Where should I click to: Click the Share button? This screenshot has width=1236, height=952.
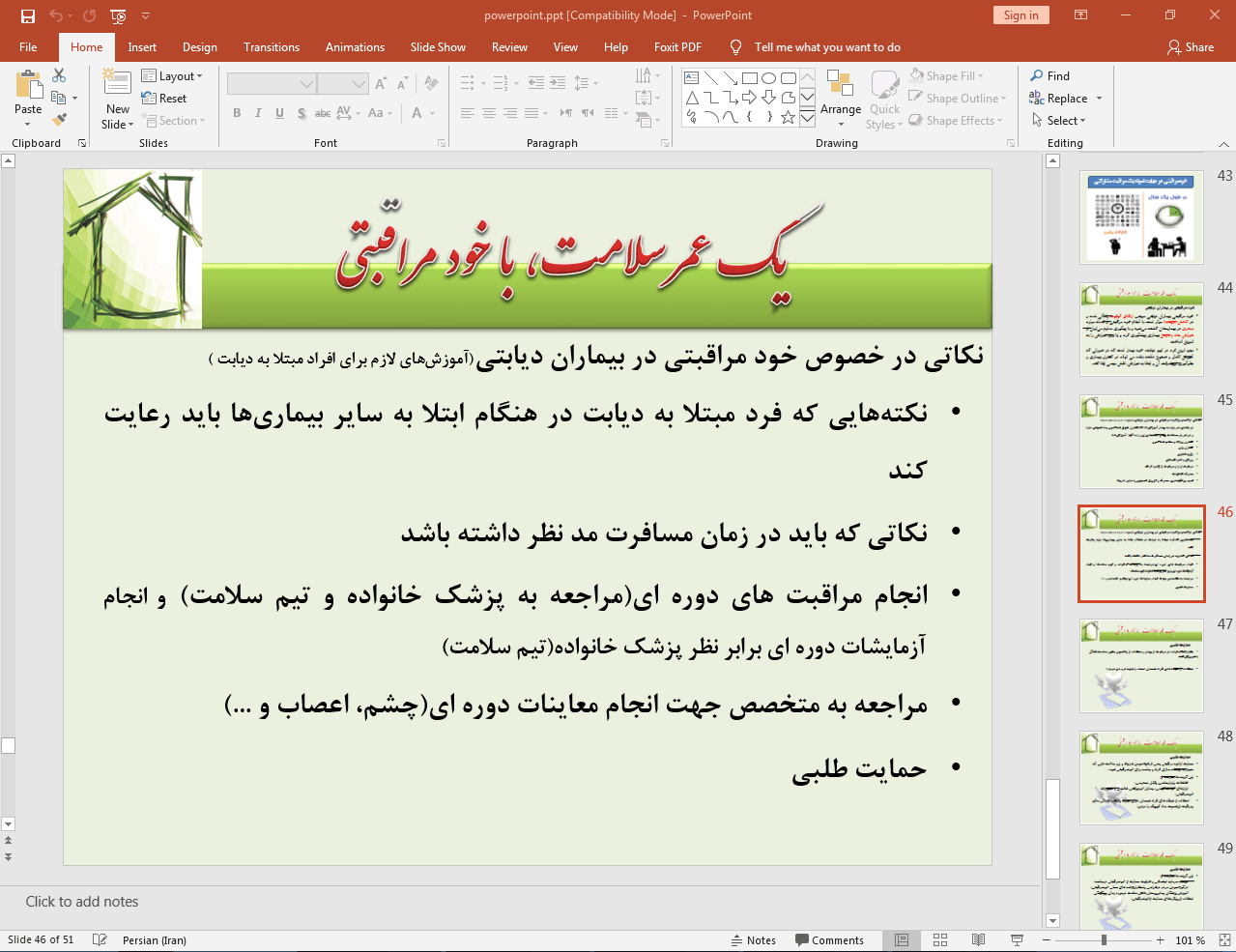tap(1191, 46)
